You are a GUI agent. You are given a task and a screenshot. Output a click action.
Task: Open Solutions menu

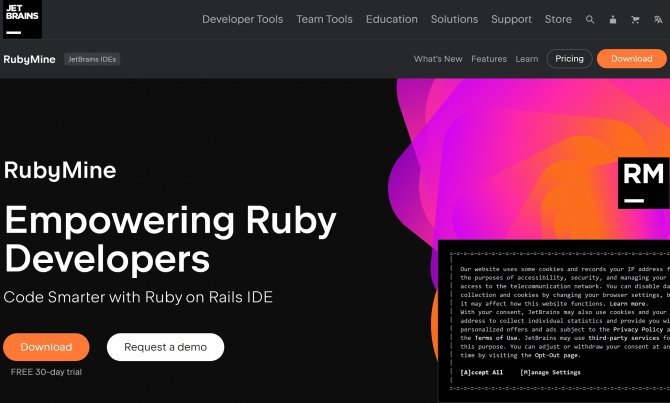click(454, 19)
